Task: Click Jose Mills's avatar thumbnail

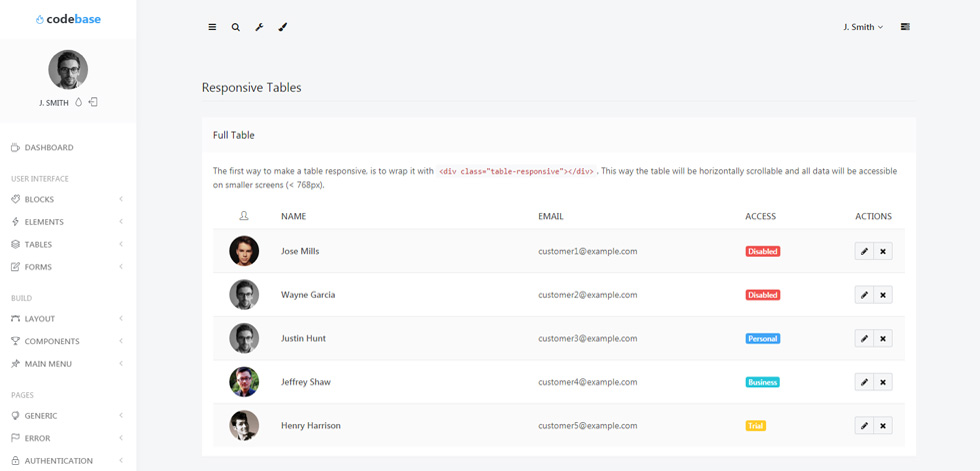Action: [x=244, y=251]
